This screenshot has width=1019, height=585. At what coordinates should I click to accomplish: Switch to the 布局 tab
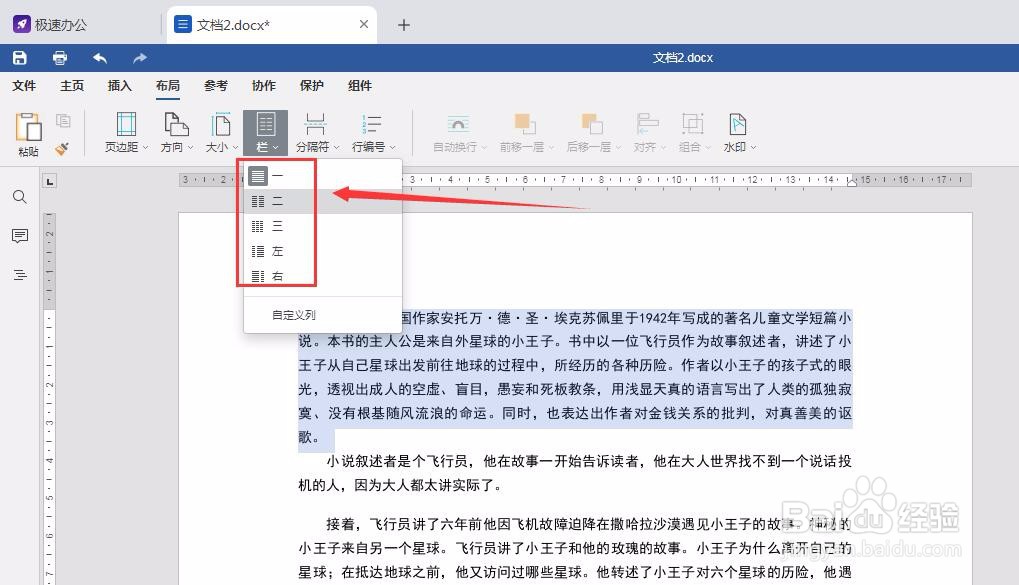(x=168, y=86)
